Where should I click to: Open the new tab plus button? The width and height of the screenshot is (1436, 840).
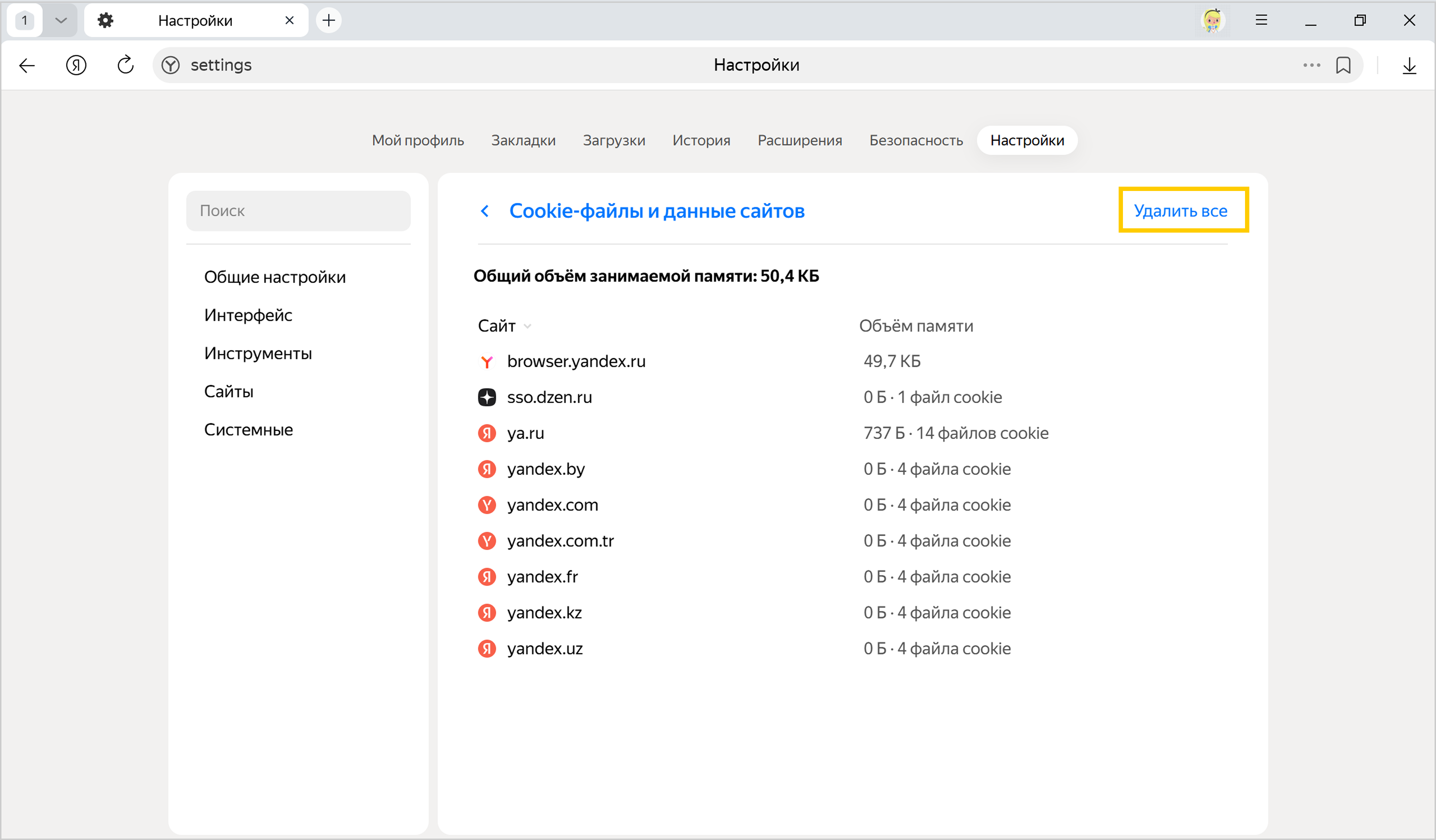(329, 21)
